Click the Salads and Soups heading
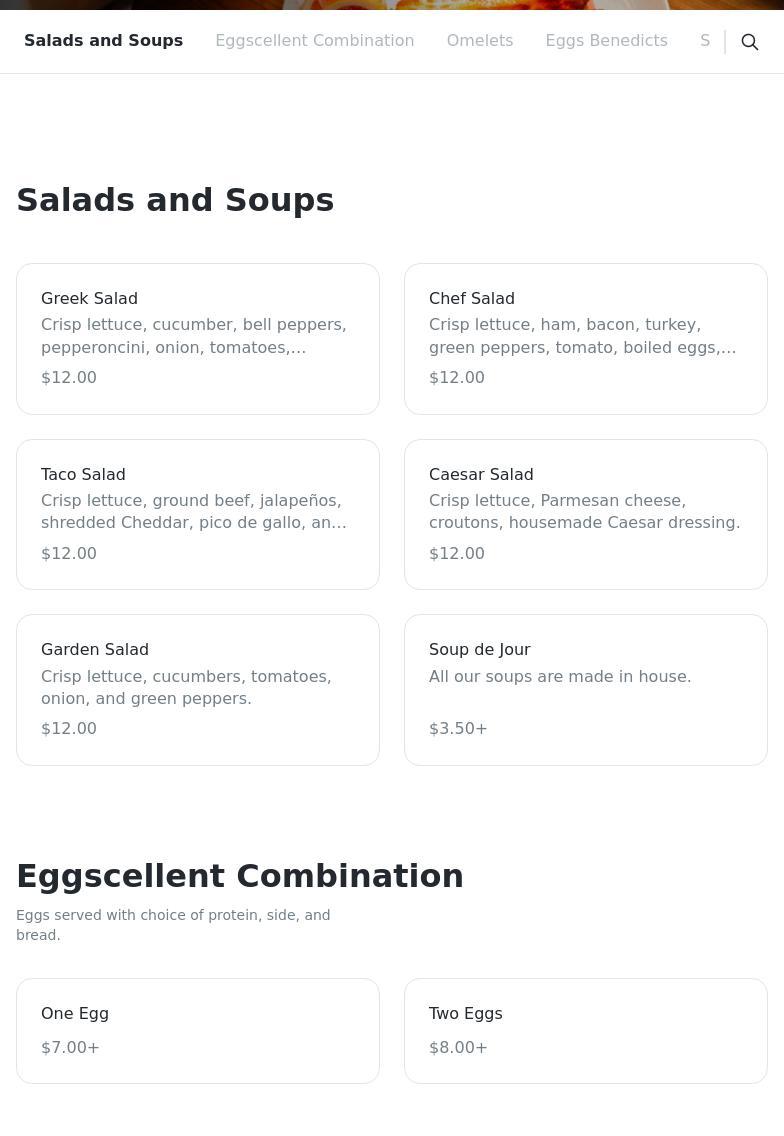The image size is (784, 1136). [x=175, y=200]
